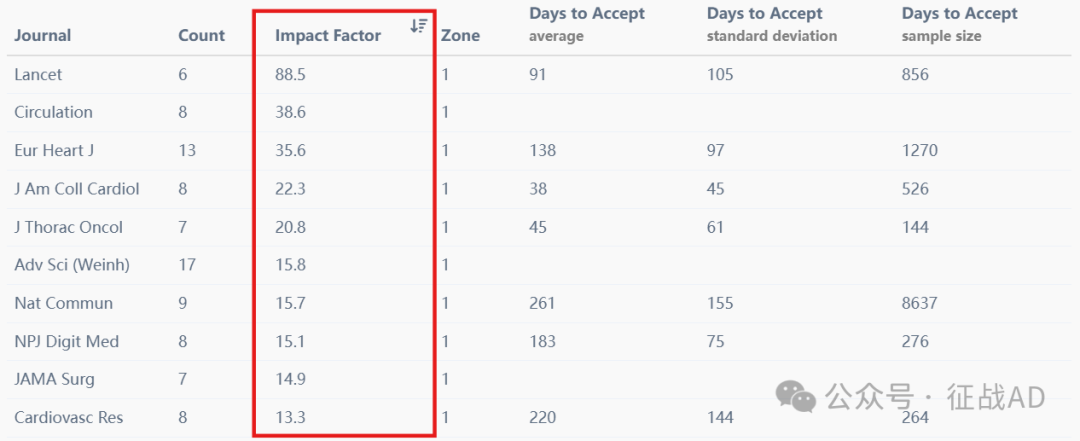Select Adv Sci (Weinh) journal entry
1080x441 pixels.
coord(72,265)
